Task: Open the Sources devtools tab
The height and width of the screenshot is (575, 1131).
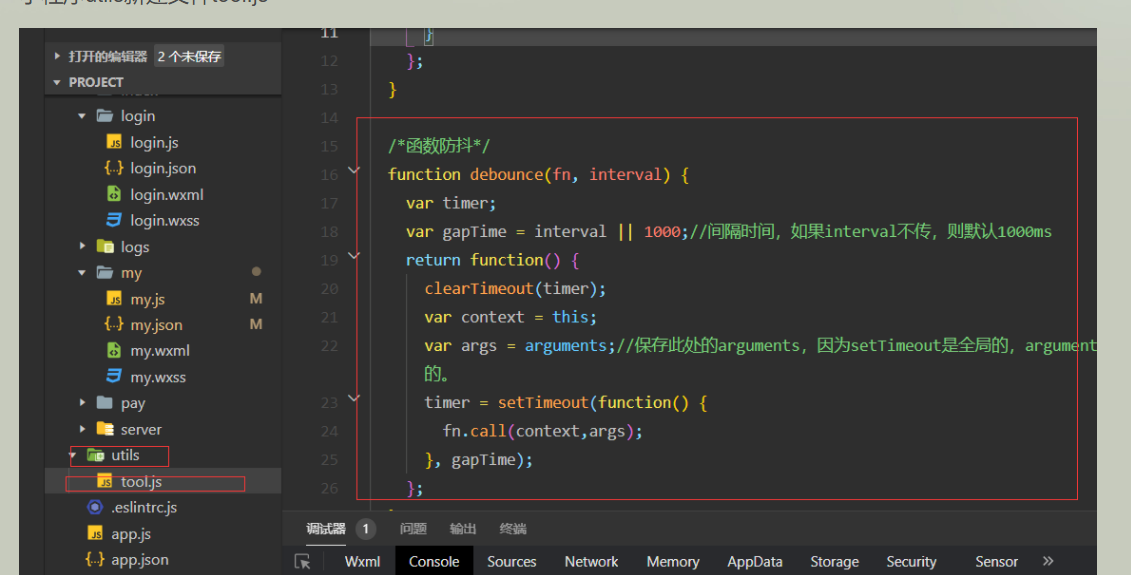Action: click(x=511, y=561)
